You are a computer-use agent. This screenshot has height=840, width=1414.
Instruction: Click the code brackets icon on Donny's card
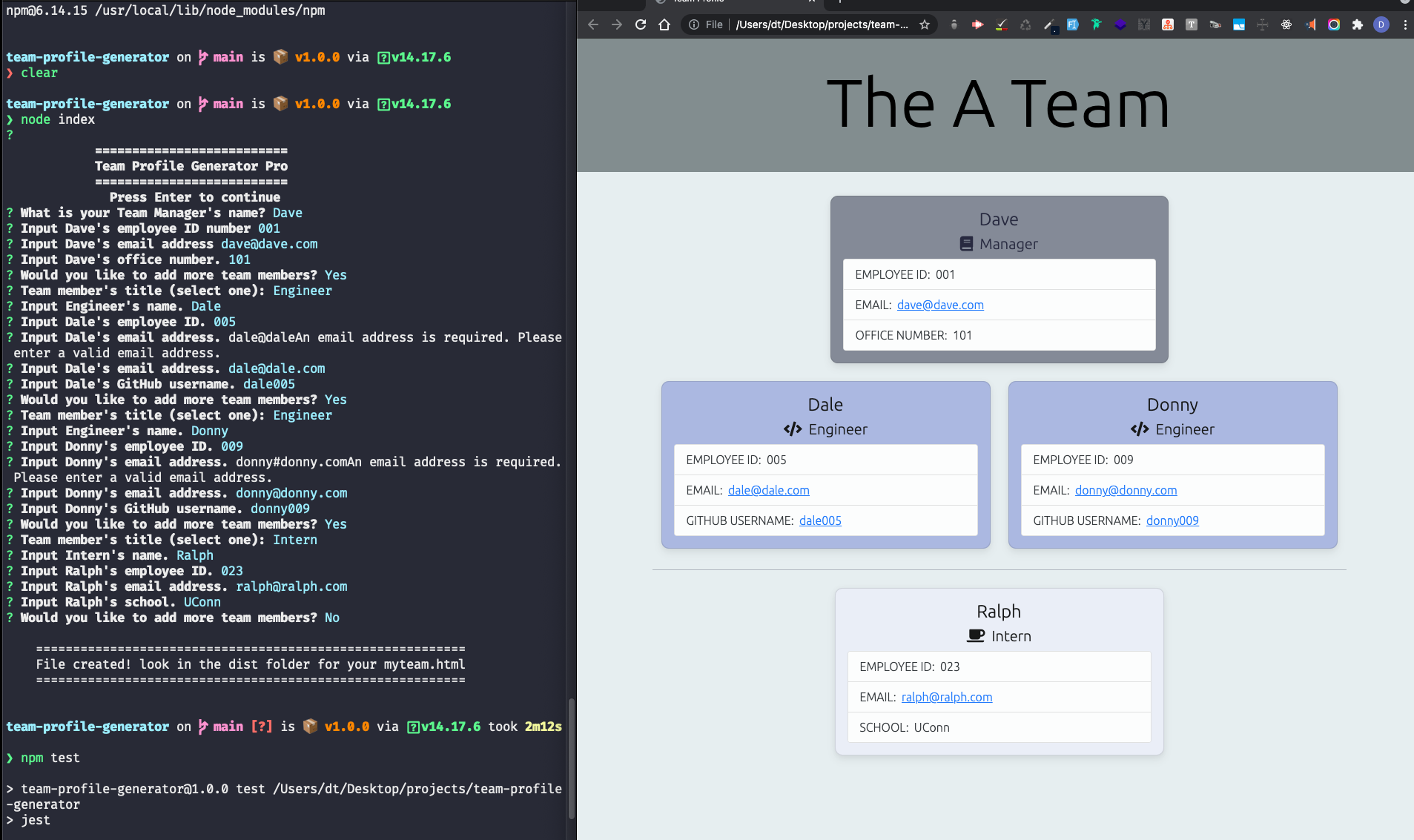tap(1139, 429)
